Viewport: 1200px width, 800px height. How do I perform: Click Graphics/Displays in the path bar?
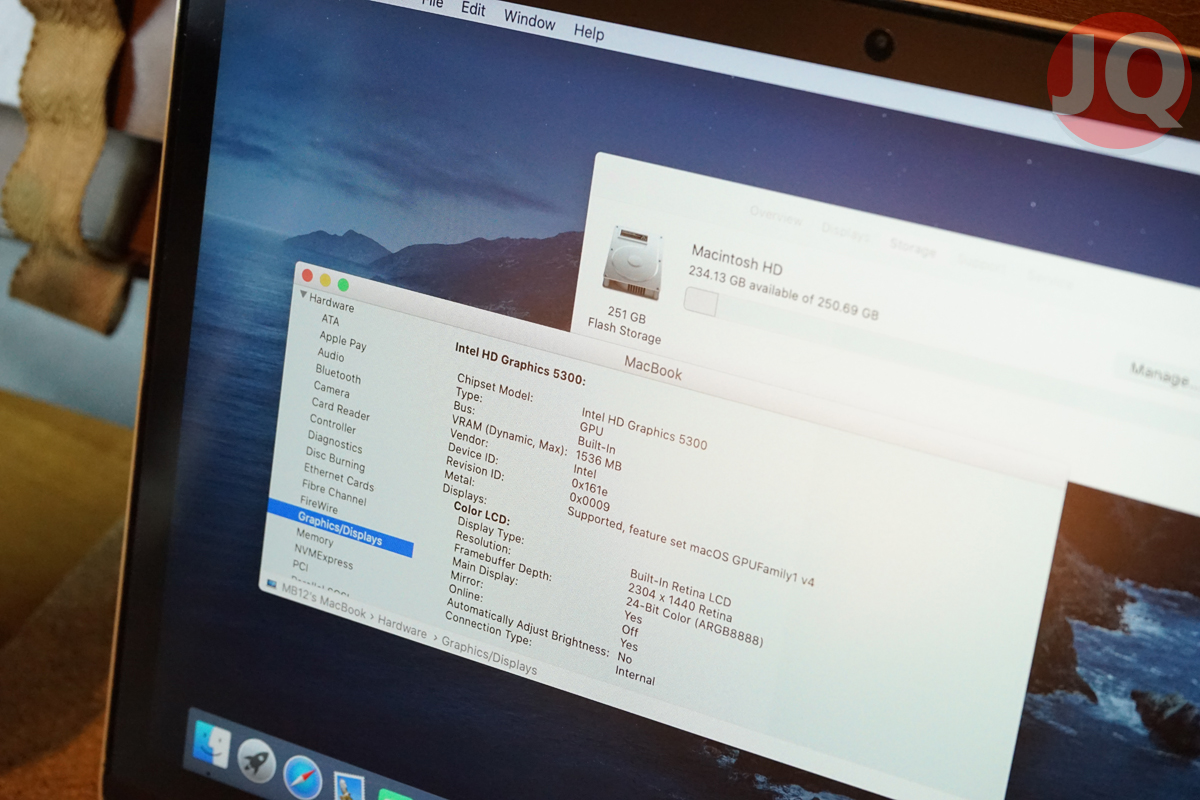click(x=490, y=654)
